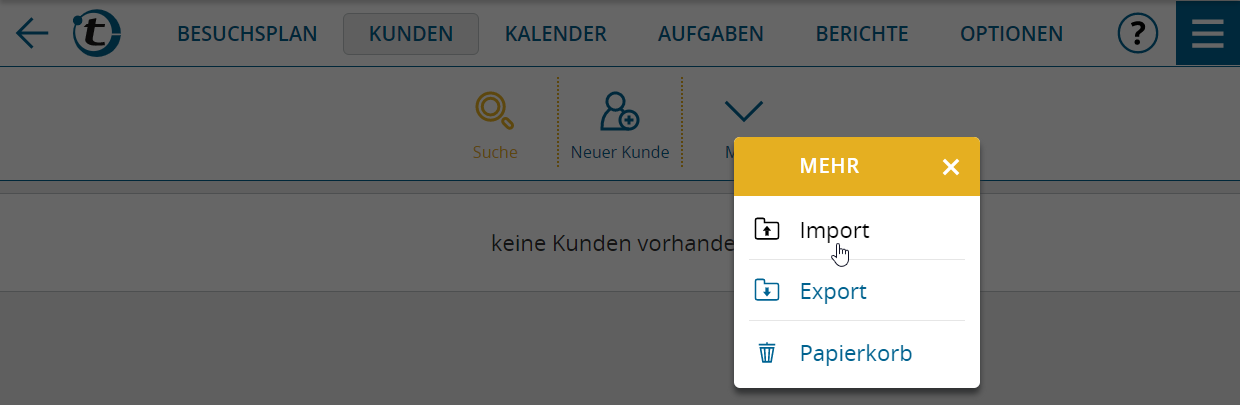Show the Berichte tab
The image size is (1240, 405).
point(862,34)
